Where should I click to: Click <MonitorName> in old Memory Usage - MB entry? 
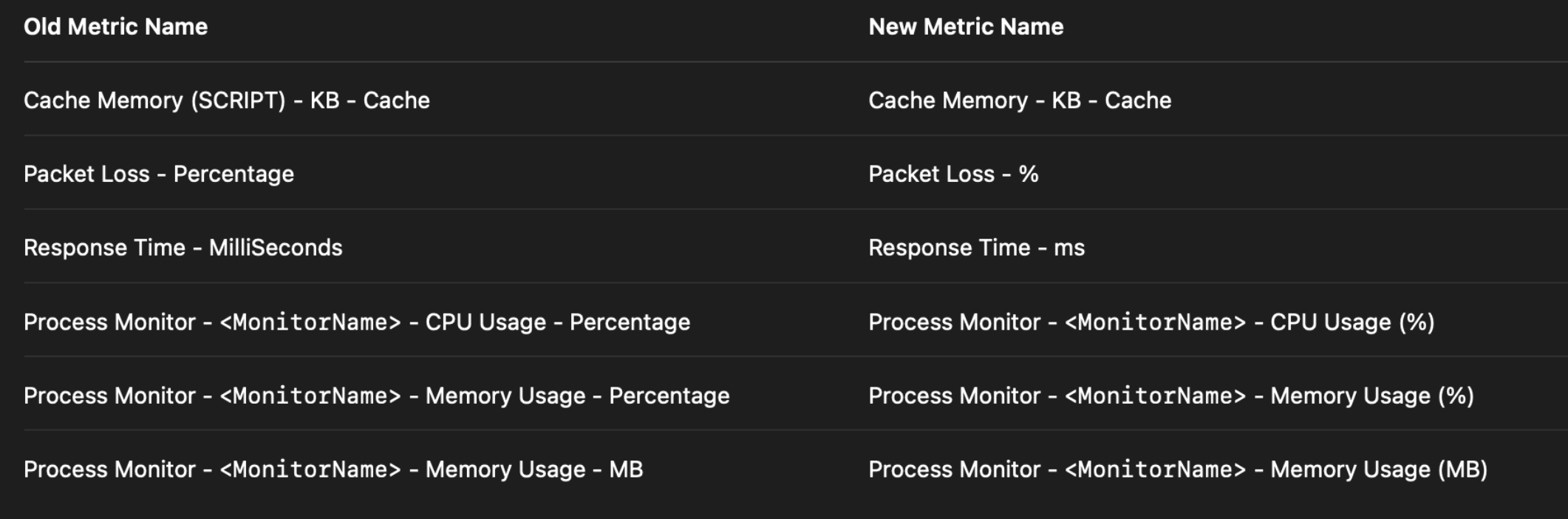point(310,469)
